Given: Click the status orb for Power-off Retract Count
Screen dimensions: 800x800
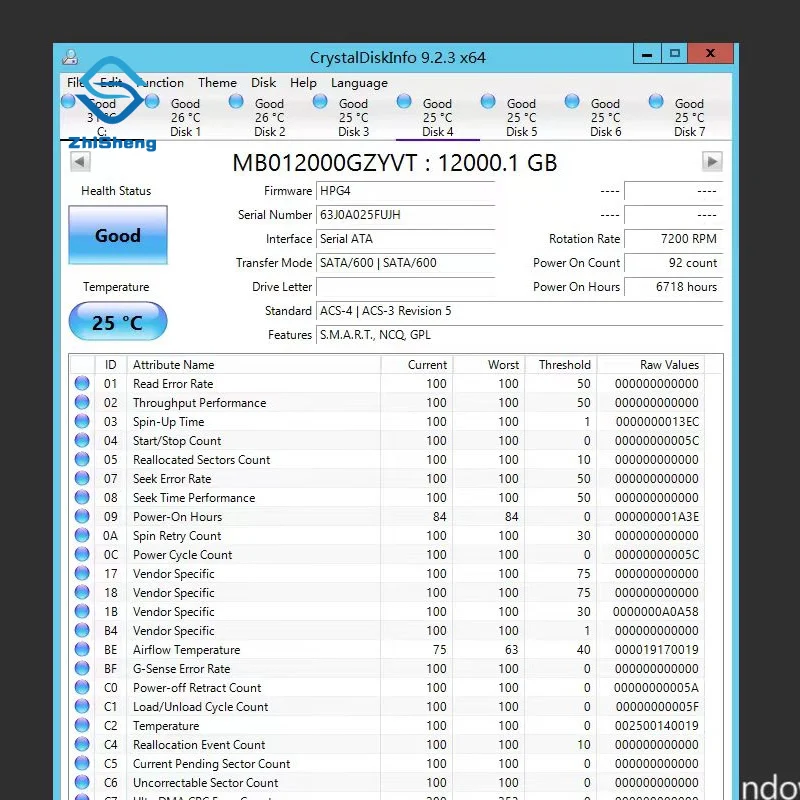Looking at the screenshot, I should click(82, 687).
